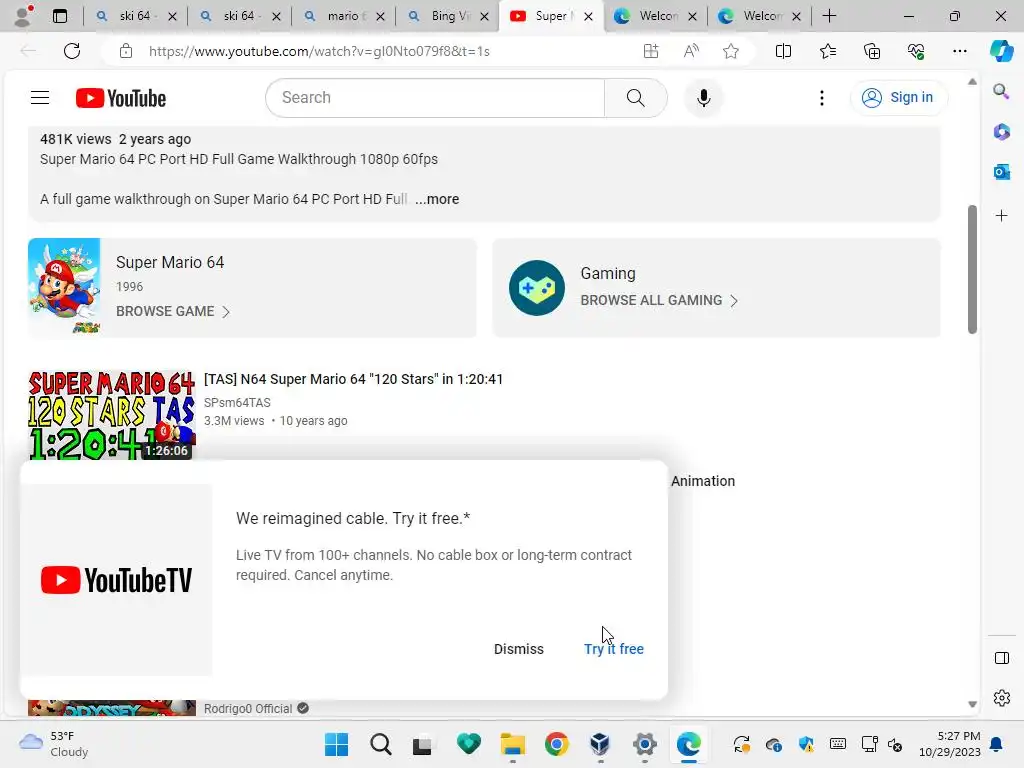Open Microsoft 365 in sidebar
1024x768 pixels.
[1001, 131]
